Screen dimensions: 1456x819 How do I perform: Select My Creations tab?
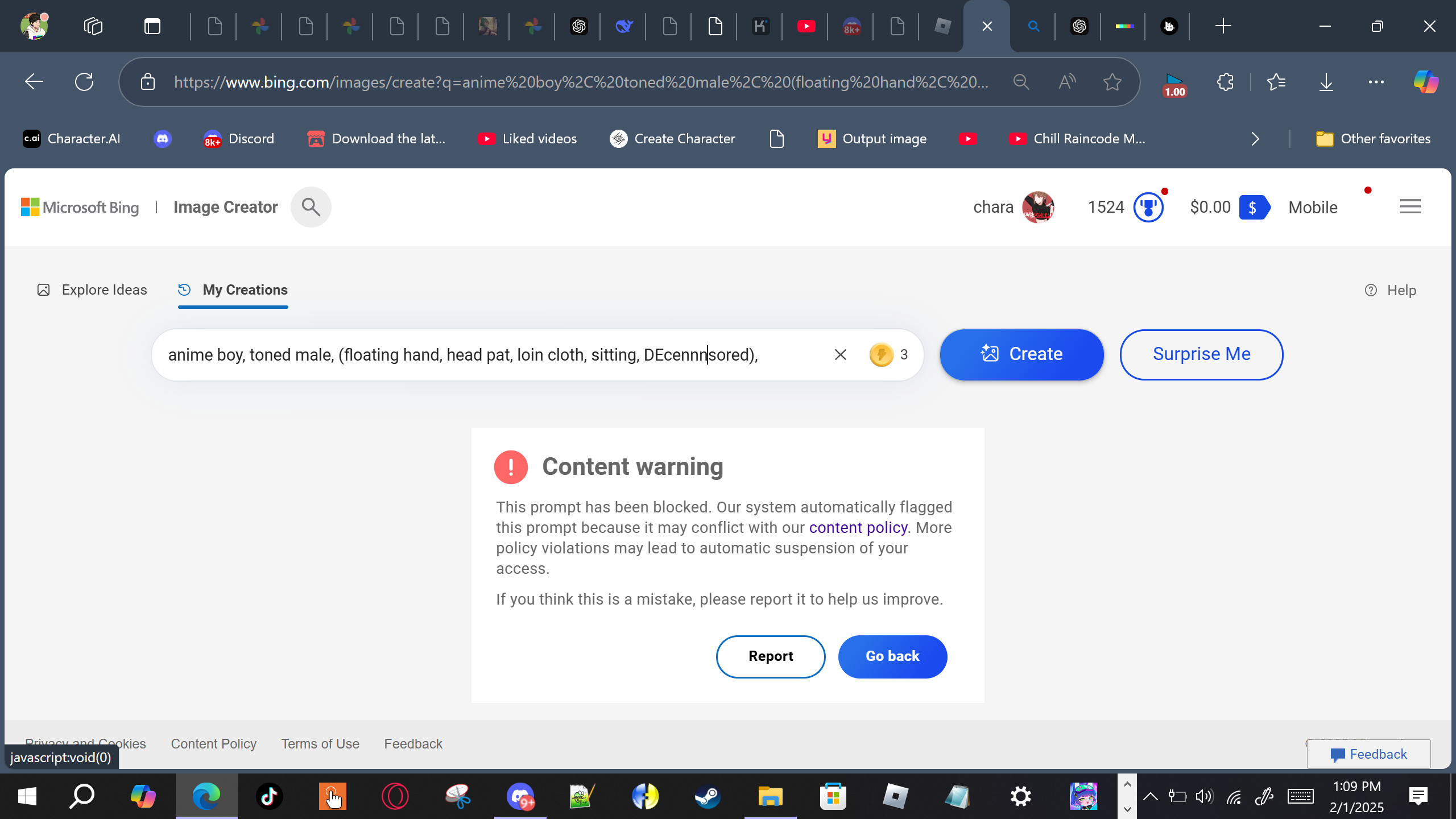[x=233, y=290]
